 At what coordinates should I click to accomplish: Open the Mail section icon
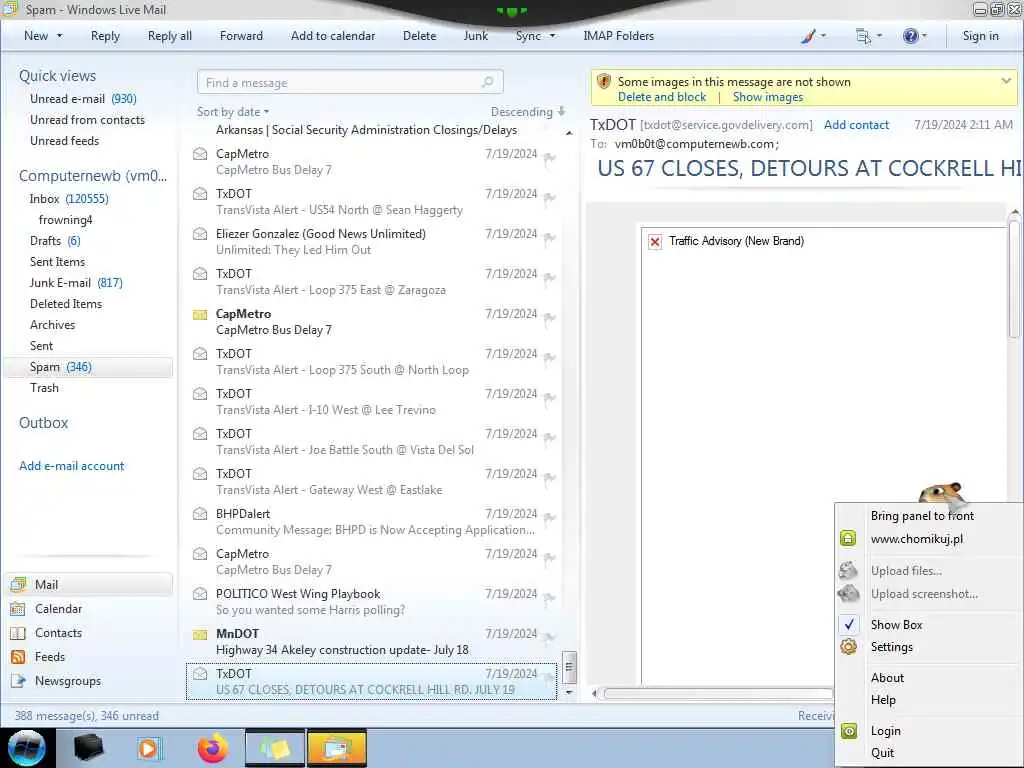[x=18, y=584]
